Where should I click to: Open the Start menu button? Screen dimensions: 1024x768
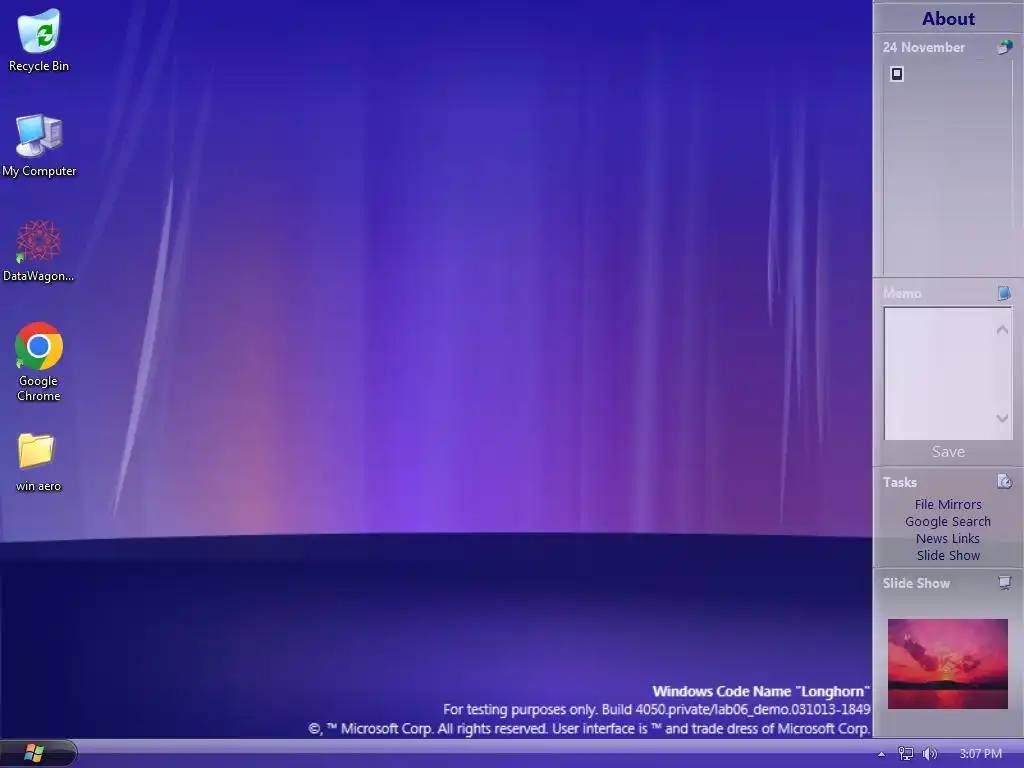coord(35,753)
